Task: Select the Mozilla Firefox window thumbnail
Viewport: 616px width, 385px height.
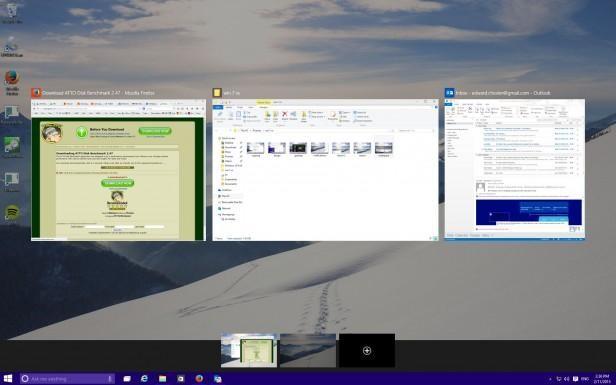Action: pos(118,170)
